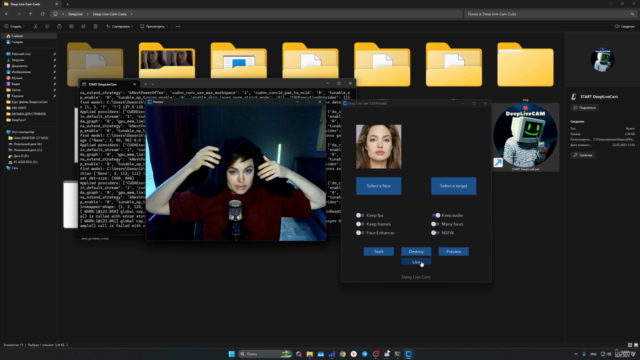Go up one folder level in Explorer
Screen dimensions: 640x360
click(31, 14)
